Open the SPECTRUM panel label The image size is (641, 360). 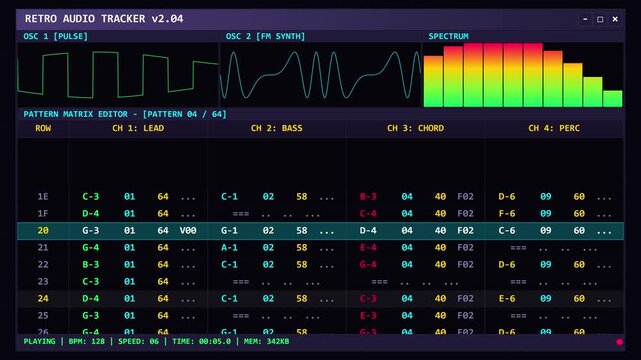448,36
